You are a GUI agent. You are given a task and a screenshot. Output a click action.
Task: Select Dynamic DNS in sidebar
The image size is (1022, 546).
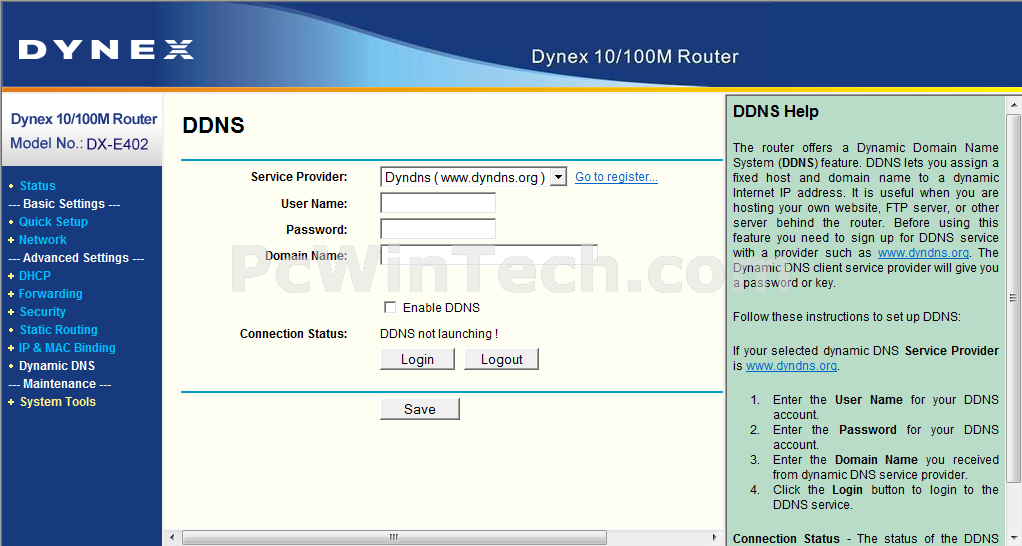57,366
